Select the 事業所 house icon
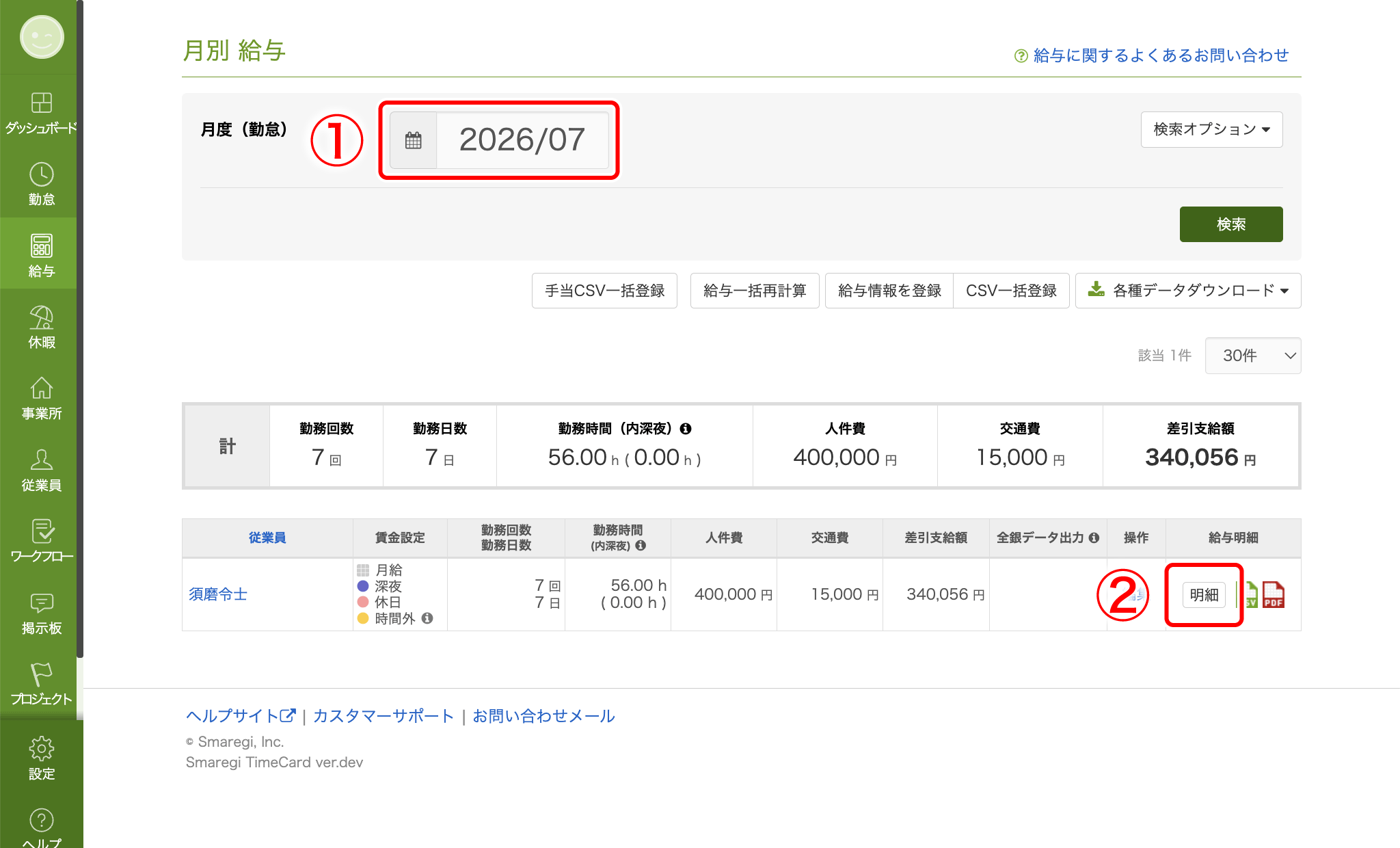 tap(41, 388)
